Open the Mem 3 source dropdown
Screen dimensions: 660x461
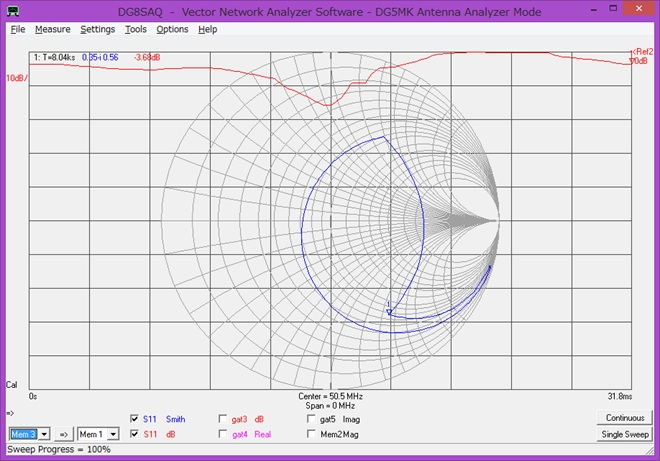(42, 434)
